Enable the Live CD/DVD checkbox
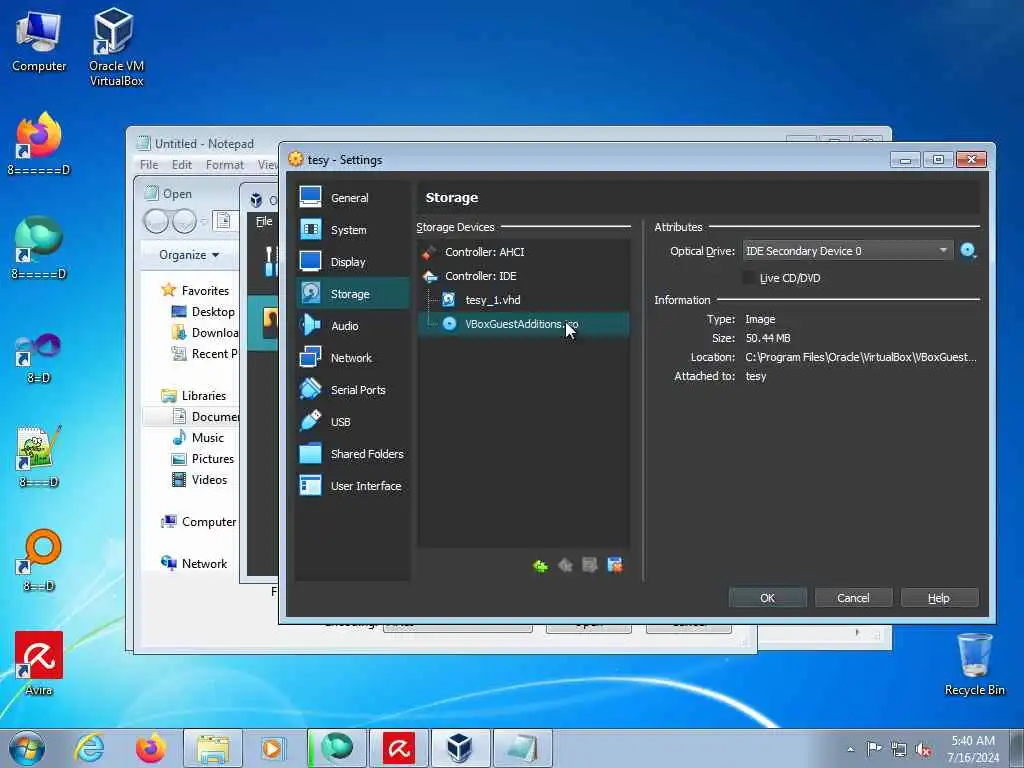Screen dimensions: 1024x768 point(749,278)
